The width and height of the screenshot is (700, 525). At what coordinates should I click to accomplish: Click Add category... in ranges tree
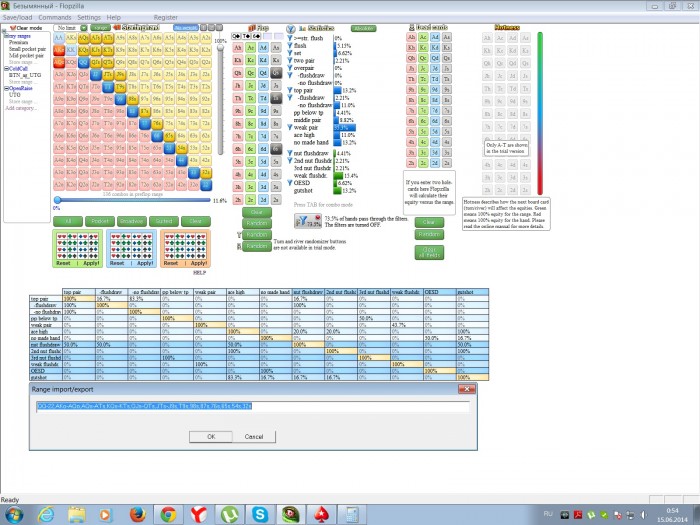[x=21, y=108]
